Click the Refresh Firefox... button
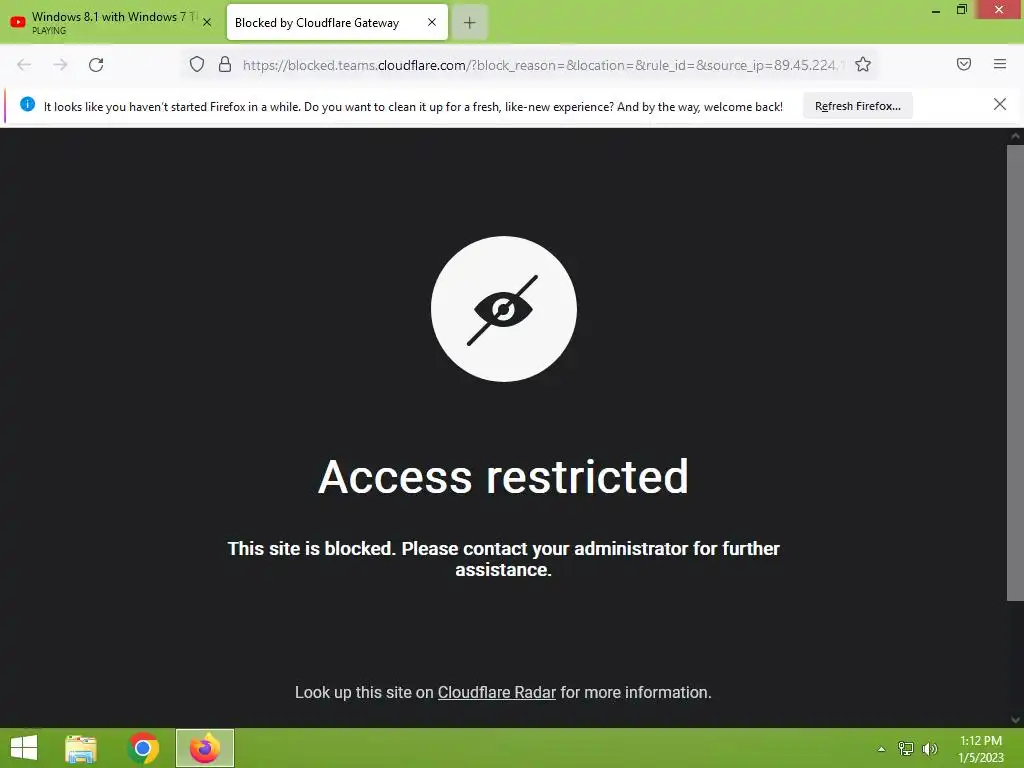The height and width of the screenshot is (768, 1024). click(857, 106)
